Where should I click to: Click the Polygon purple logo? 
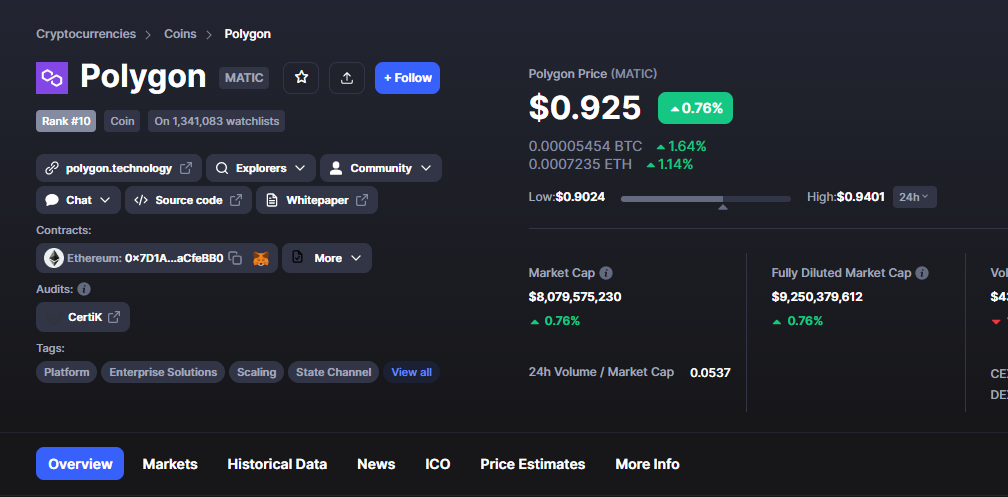pyautogui.click(x=52, y=78)
